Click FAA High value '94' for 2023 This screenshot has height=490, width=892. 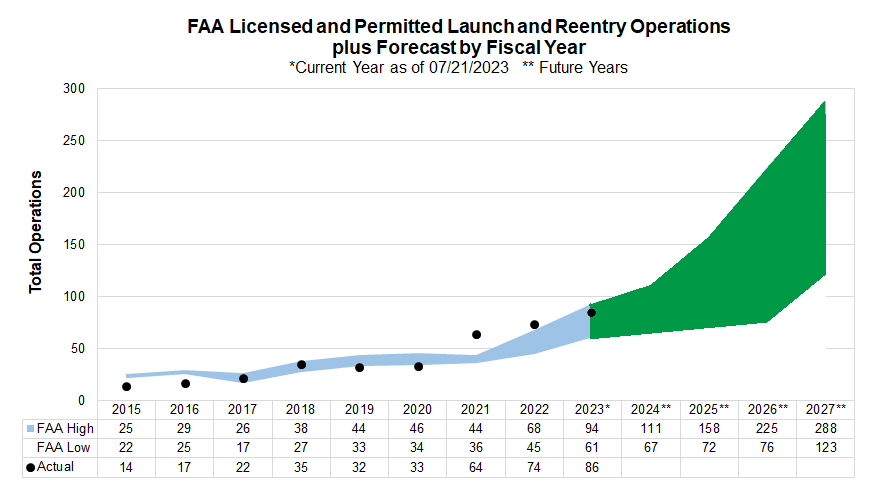[592, 429]
